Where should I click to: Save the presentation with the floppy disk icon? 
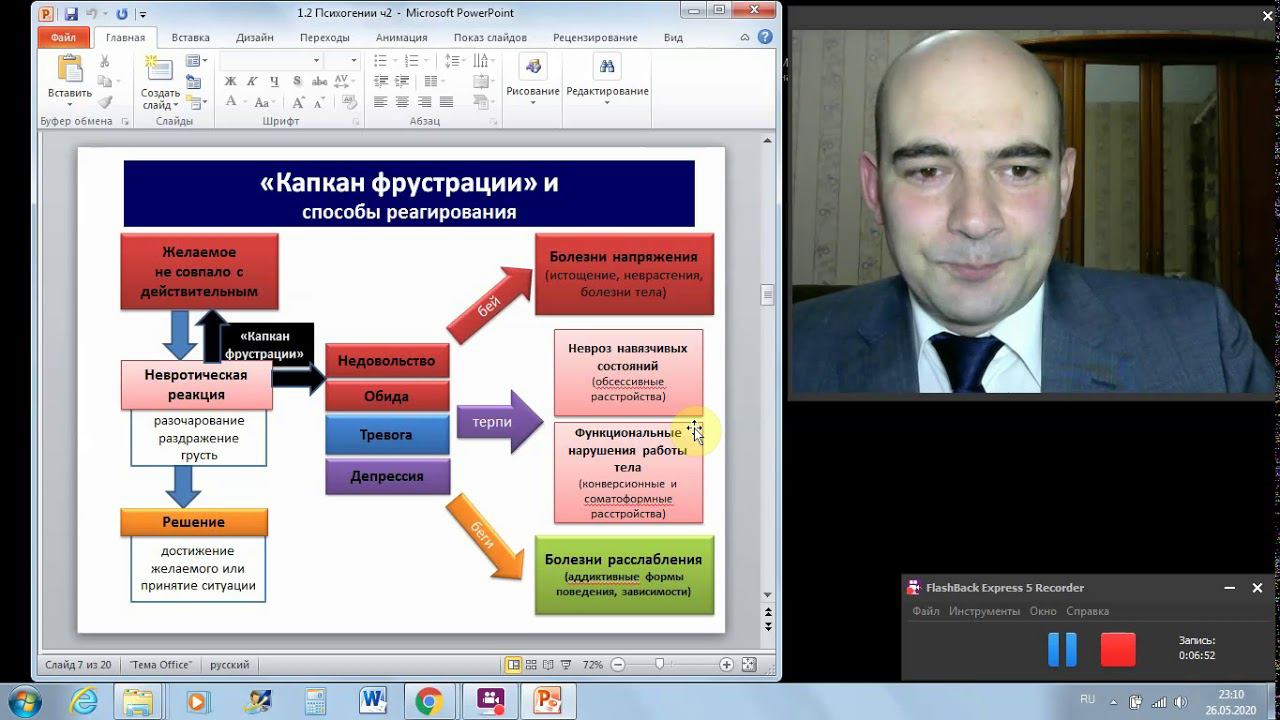71,14
